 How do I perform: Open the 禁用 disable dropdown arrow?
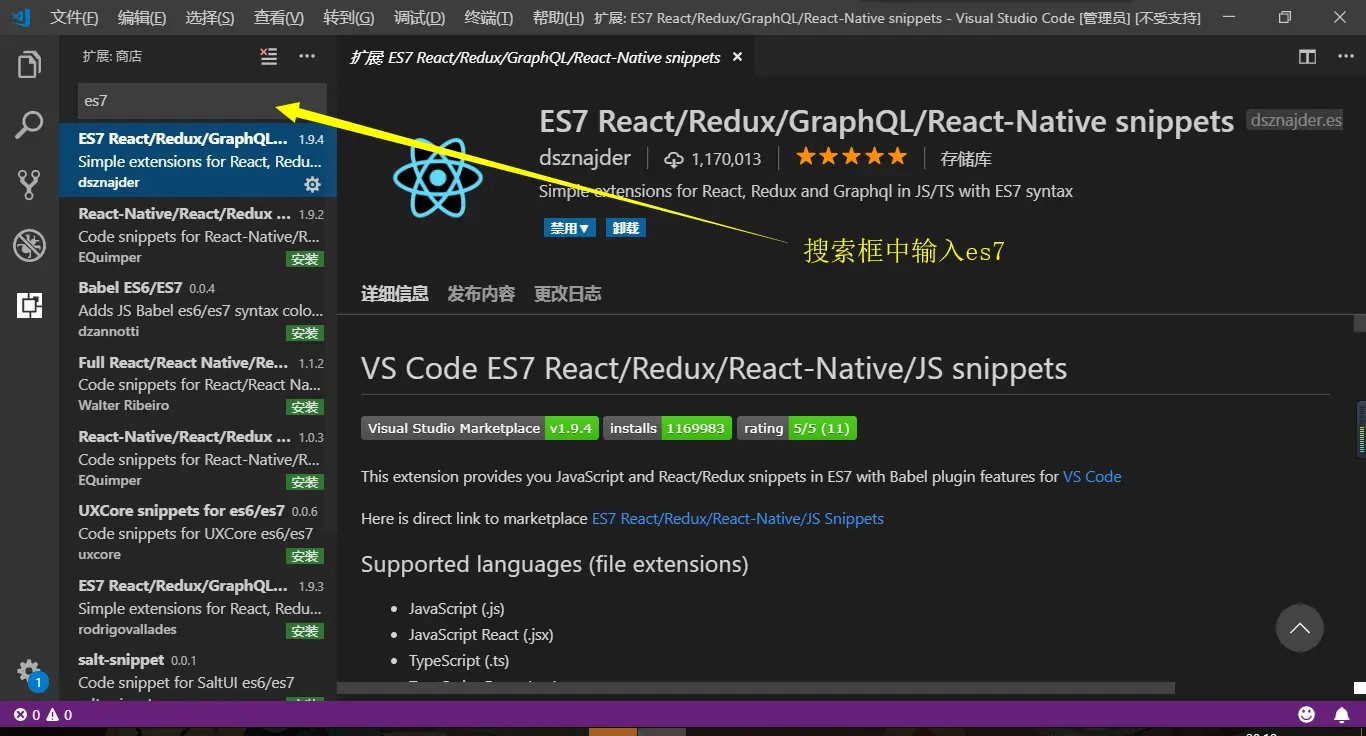tap(584, 227)
